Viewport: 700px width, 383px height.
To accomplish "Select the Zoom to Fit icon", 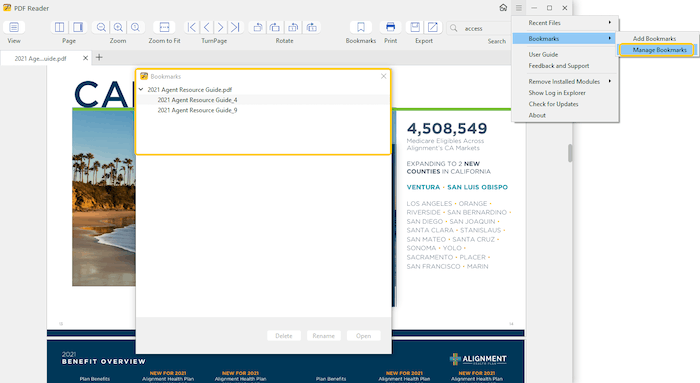I will (164, 27).
